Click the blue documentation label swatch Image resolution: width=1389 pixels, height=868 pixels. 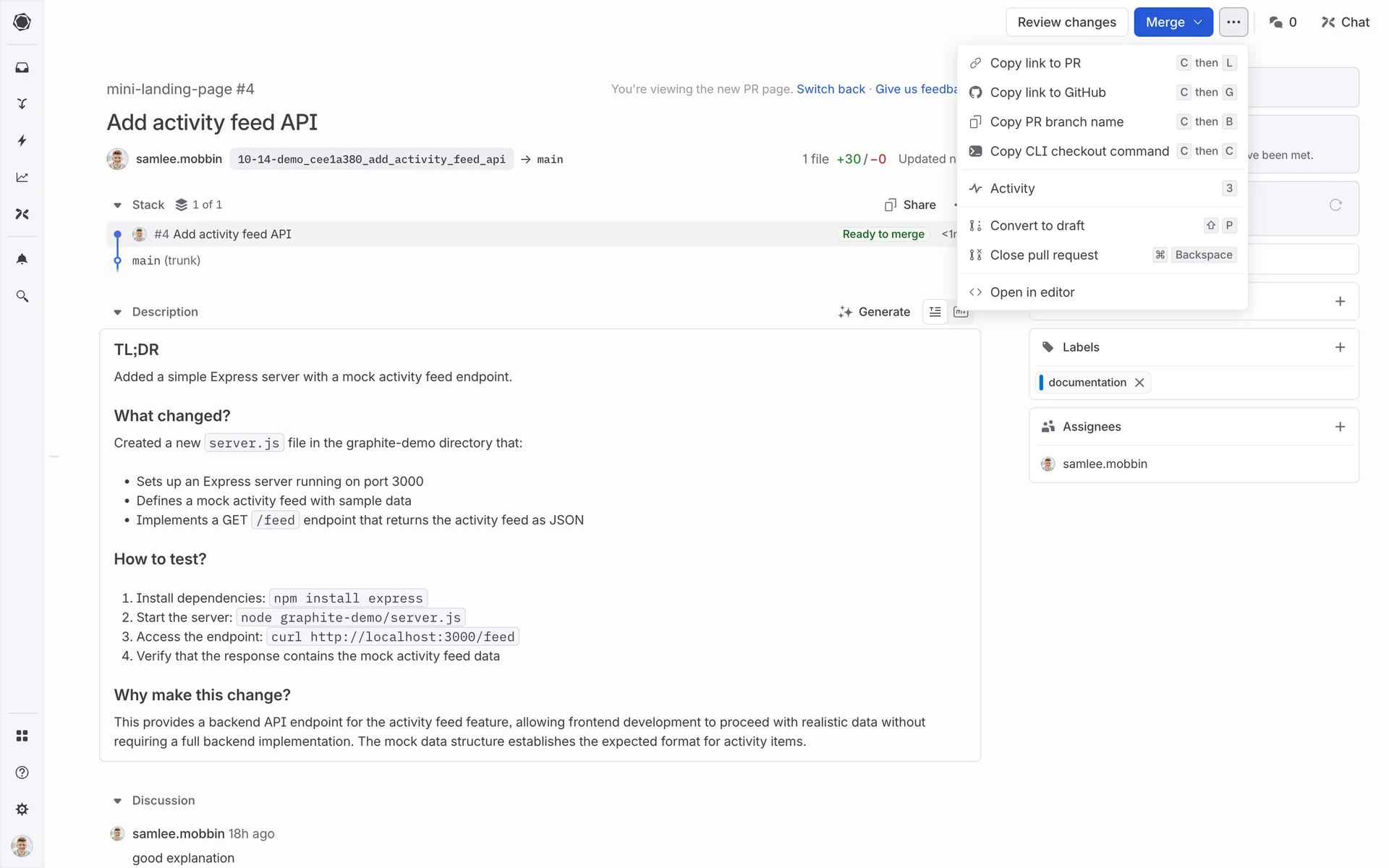click(1041, 383)
